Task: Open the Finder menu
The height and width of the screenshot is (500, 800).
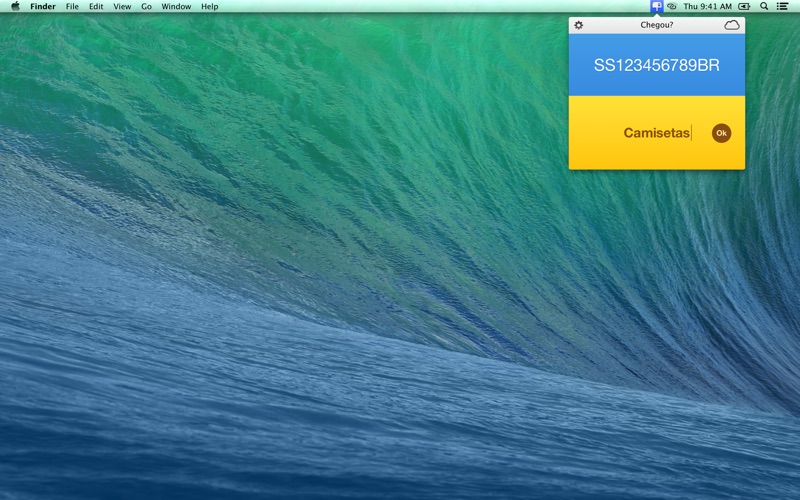Action: coord(43,6)
